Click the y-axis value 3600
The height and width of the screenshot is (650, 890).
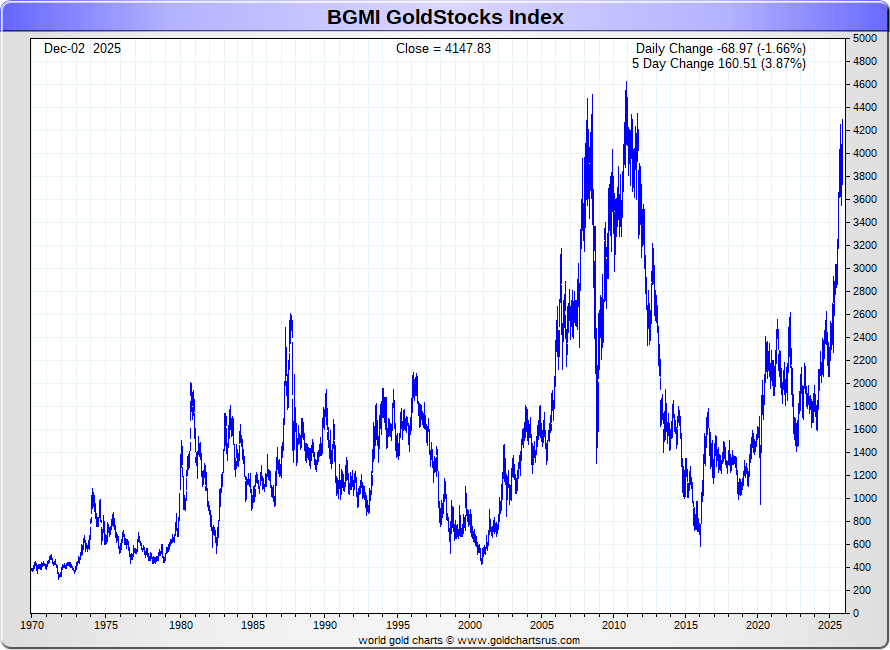[864, 199]
